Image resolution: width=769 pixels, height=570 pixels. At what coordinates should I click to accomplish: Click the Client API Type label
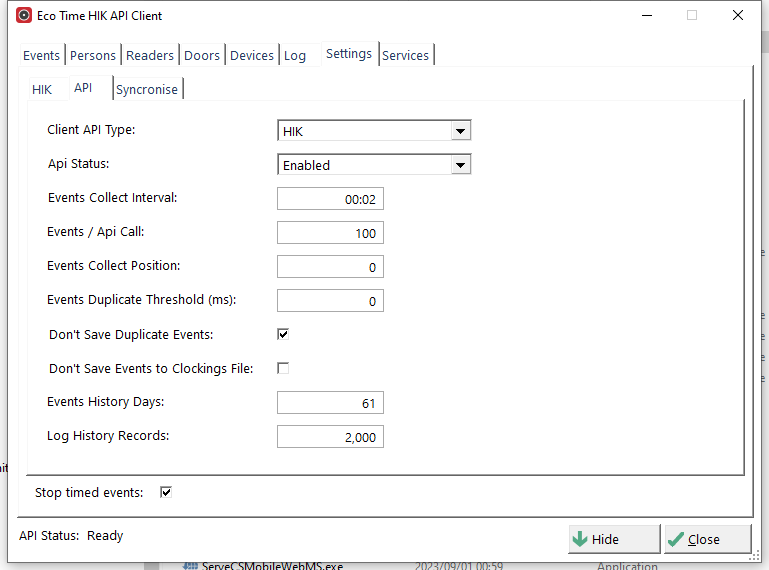click(91, 130)
